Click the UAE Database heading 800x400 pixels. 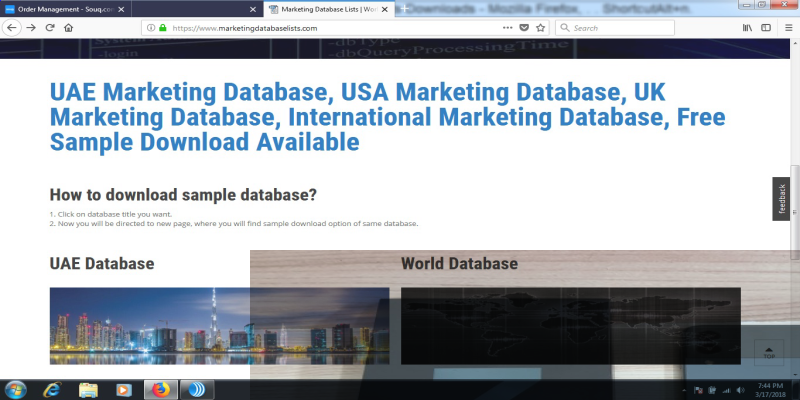102,263
